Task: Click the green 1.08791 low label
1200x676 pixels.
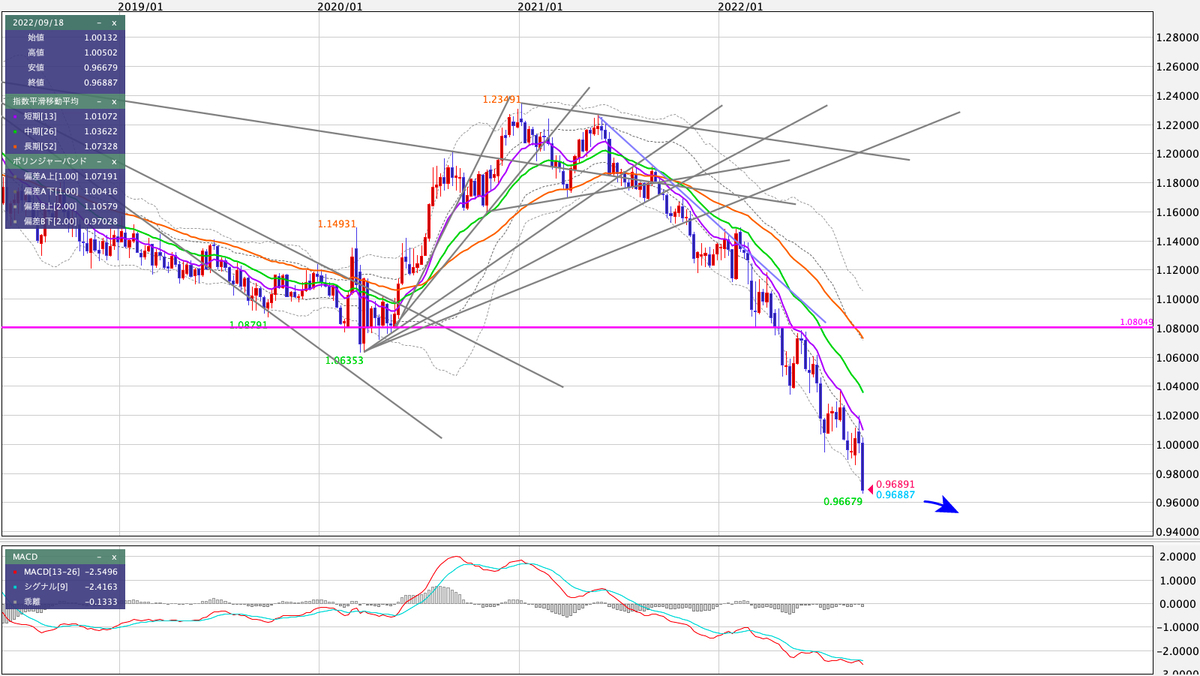Action: click(248, 325)
